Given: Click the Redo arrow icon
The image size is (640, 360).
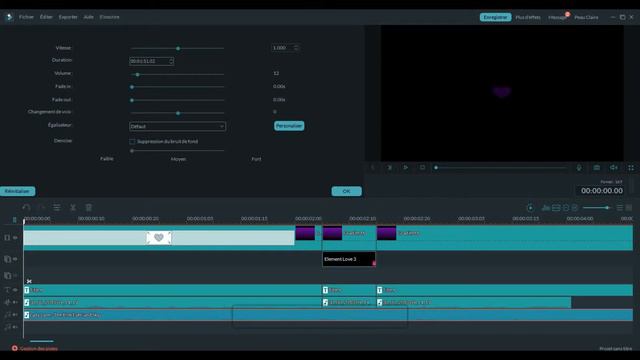Looking at the screenshot, I should click(41, 208).
